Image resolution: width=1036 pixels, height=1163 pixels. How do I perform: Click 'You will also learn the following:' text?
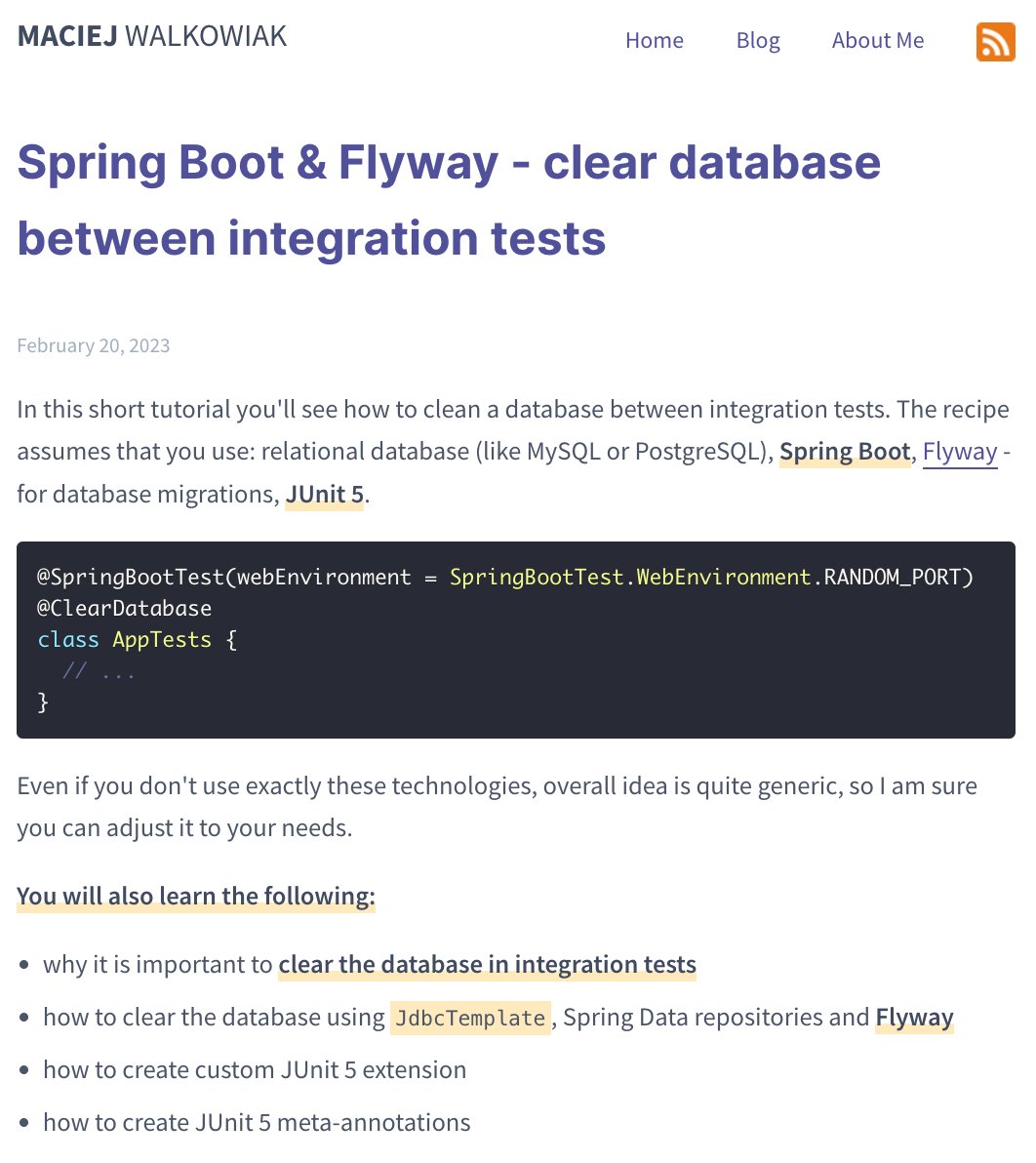pos(196,896)
